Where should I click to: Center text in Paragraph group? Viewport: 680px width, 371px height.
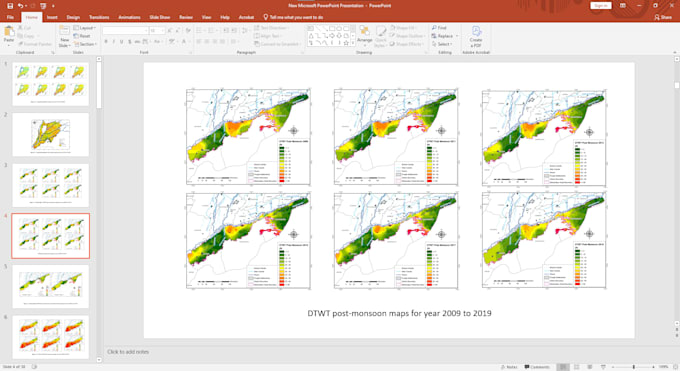206,42
